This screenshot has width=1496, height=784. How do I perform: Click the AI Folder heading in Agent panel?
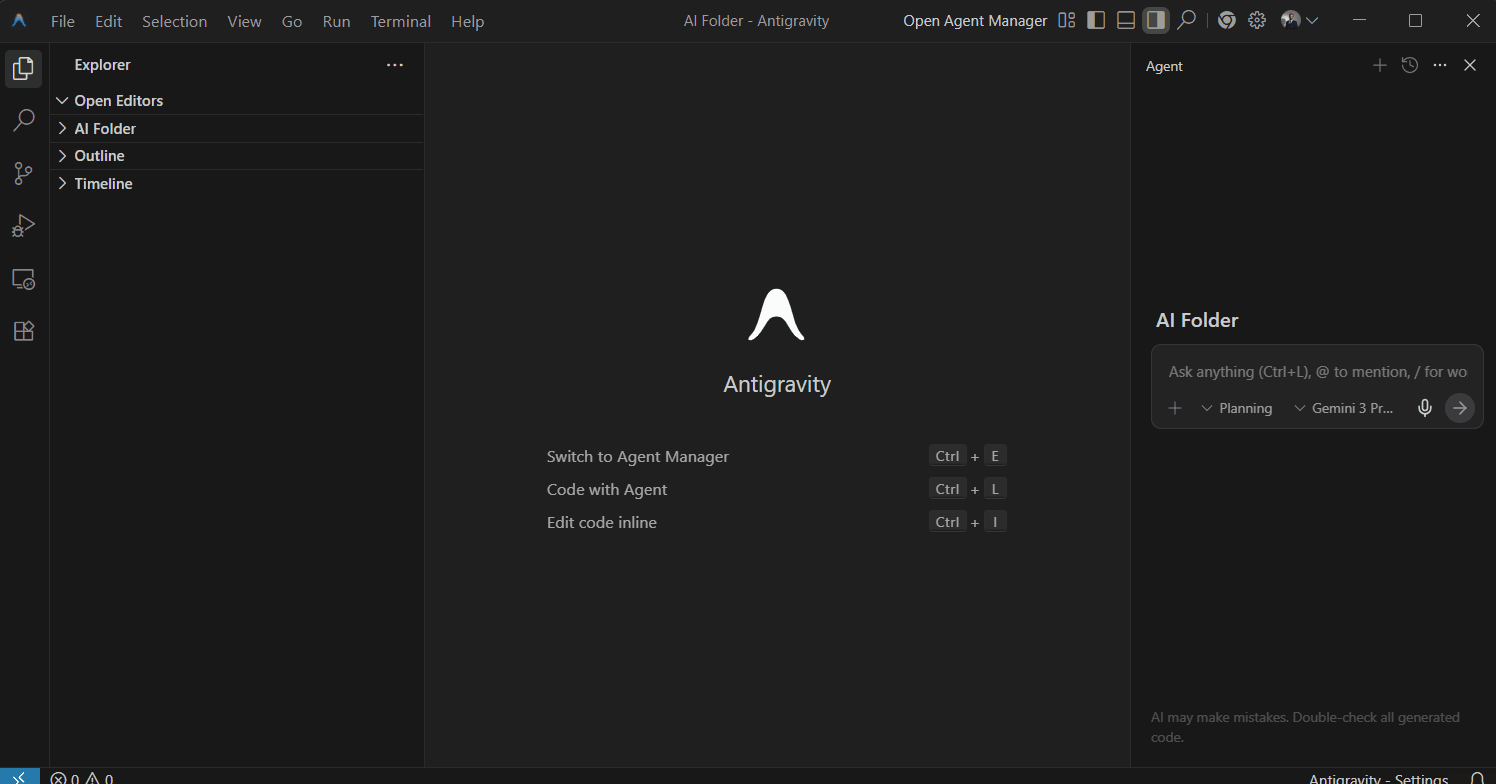tap(1197, 321)
